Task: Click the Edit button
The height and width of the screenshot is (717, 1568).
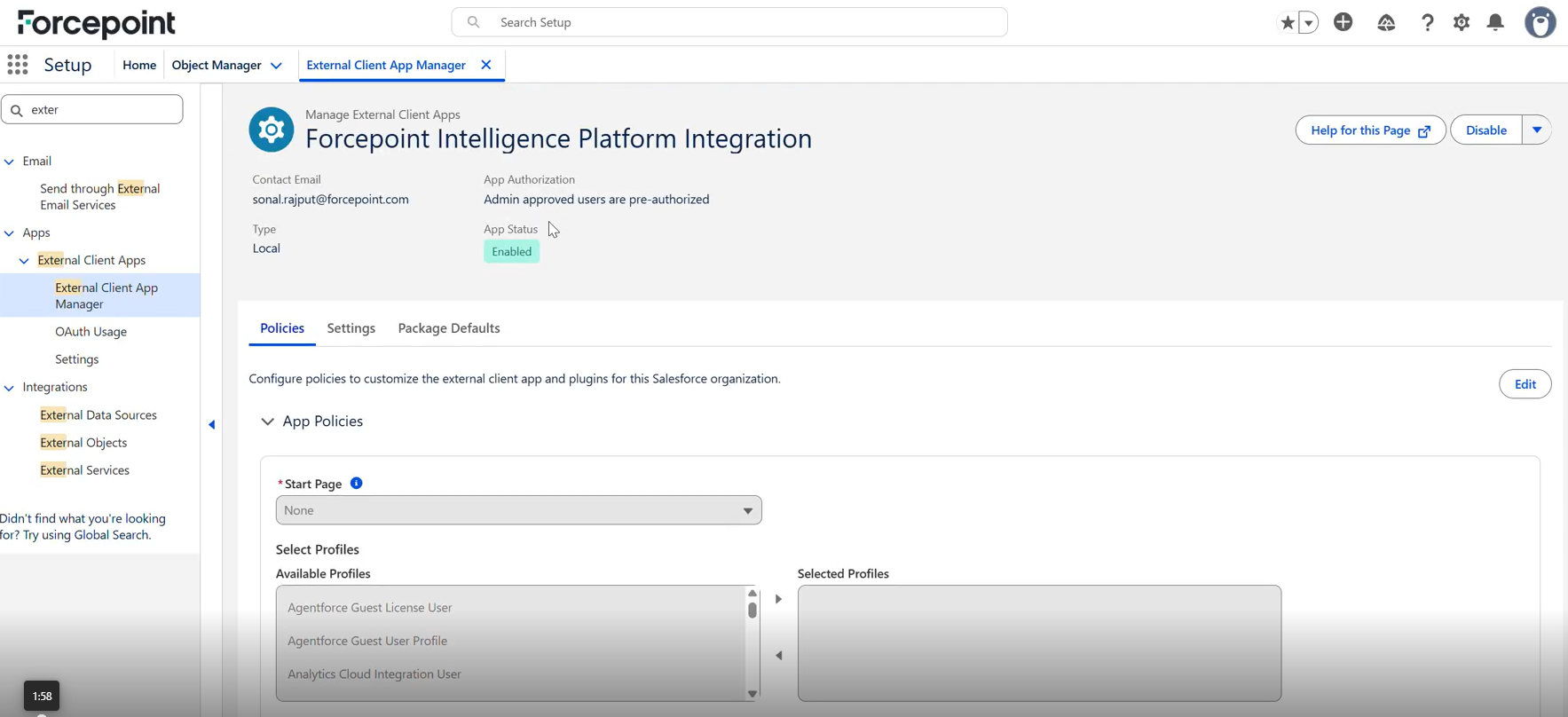Action: click(x=1525, y=384)
